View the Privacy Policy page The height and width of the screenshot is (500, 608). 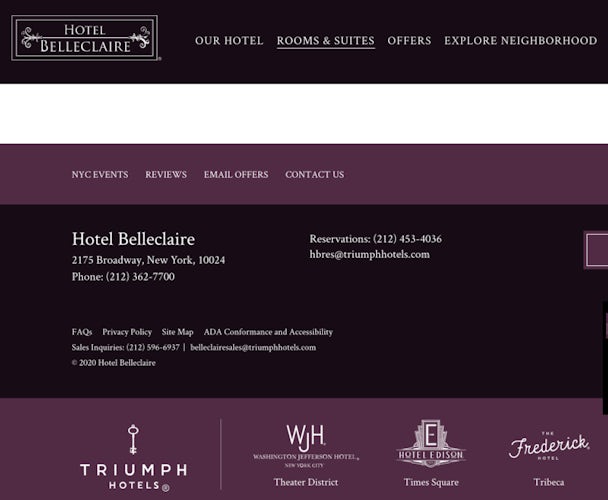click(x=127, y=332)
